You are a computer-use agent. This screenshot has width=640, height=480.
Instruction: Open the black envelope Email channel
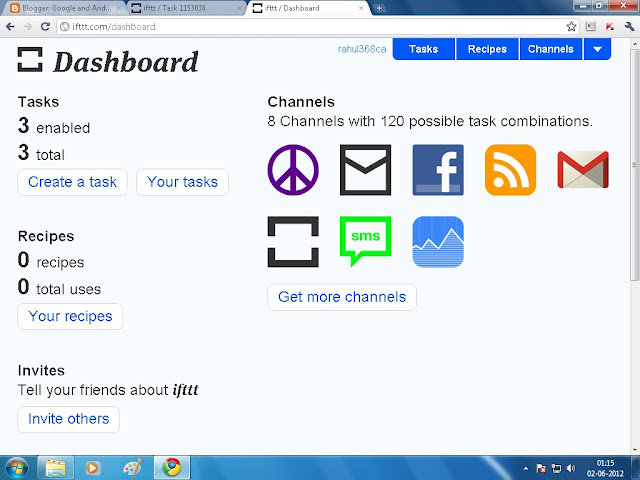(x=365, y=170)
